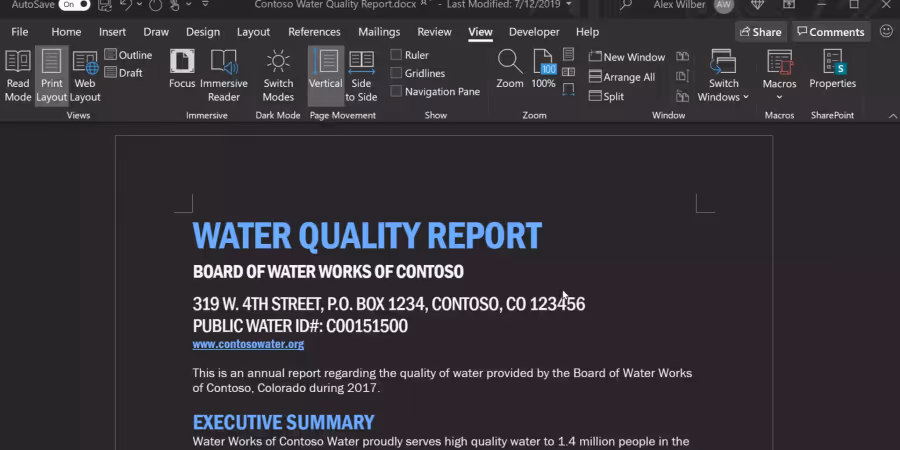Open SharePoint Properties
Screen dimensions: 900x450
click(832, 69)
